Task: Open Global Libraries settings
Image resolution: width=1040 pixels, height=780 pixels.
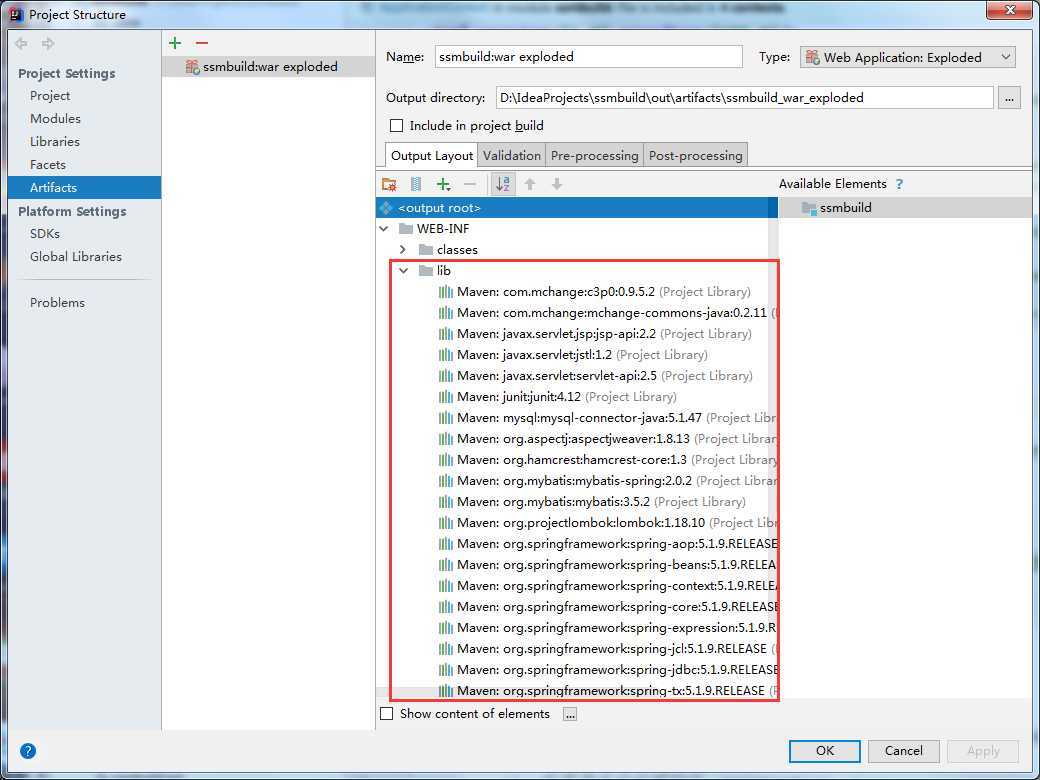Action: 76,257
